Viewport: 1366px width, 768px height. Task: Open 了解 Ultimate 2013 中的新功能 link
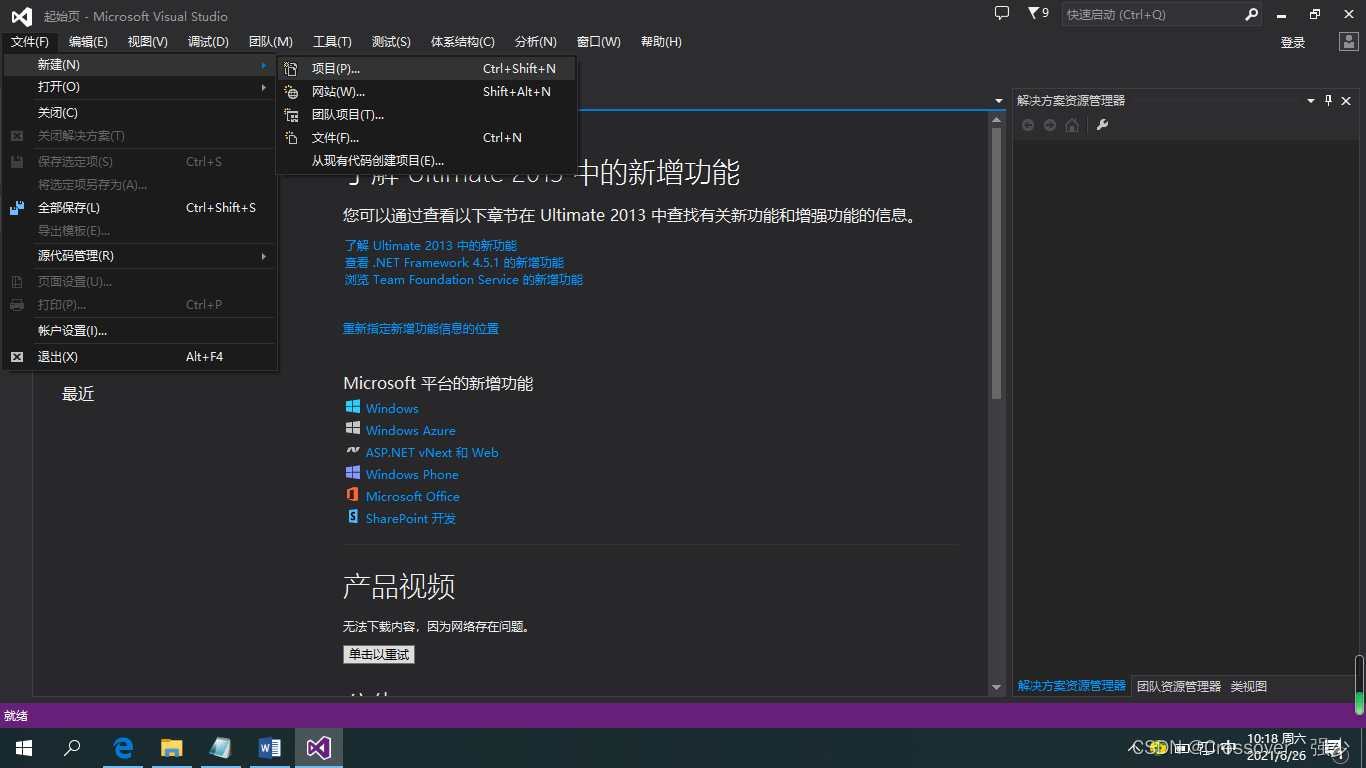(x=431, y=246)
